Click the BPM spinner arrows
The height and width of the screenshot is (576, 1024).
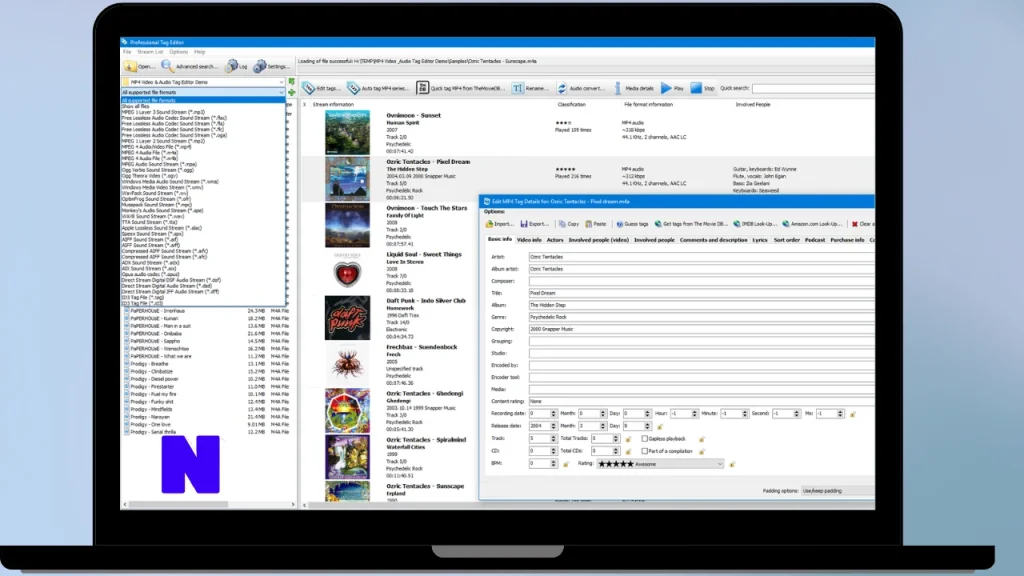tap(553, 464)
